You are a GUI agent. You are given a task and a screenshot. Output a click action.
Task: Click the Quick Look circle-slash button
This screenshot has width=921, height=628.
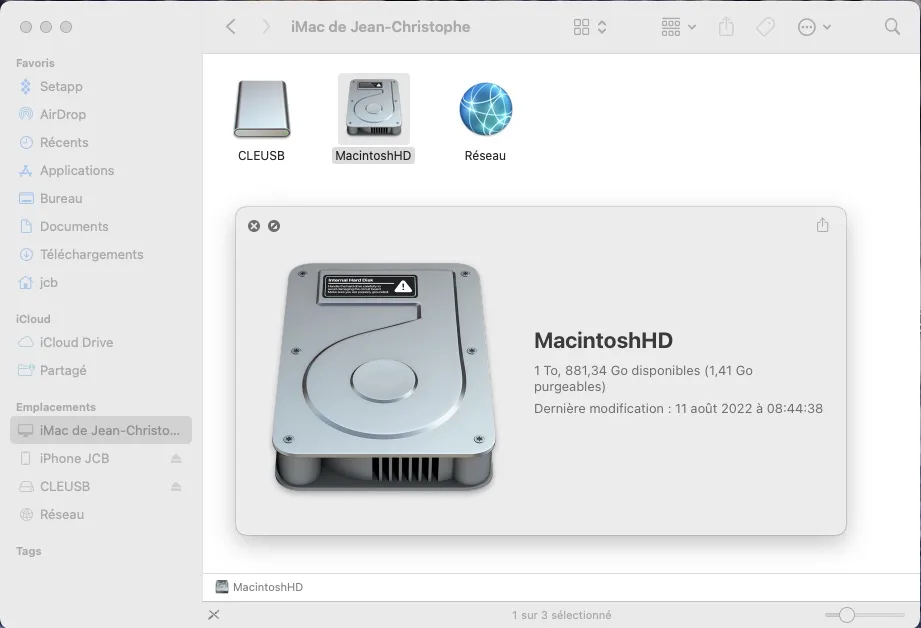click(274, 226)
